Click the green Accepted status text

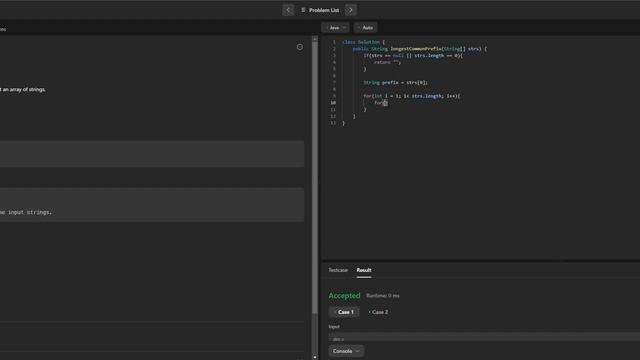tap(344, 296)
